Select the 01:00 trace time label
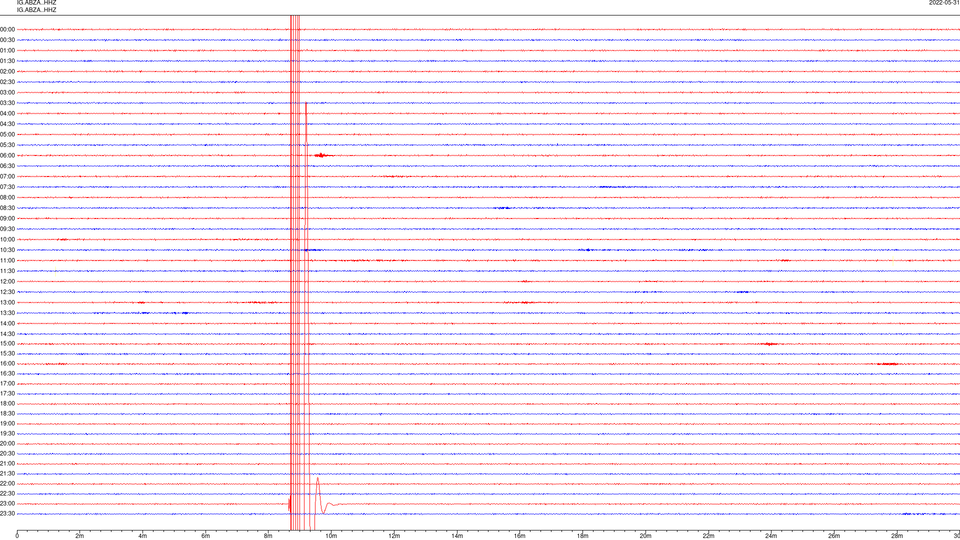This screenshot has height=540, width=960. click(7, 50)
